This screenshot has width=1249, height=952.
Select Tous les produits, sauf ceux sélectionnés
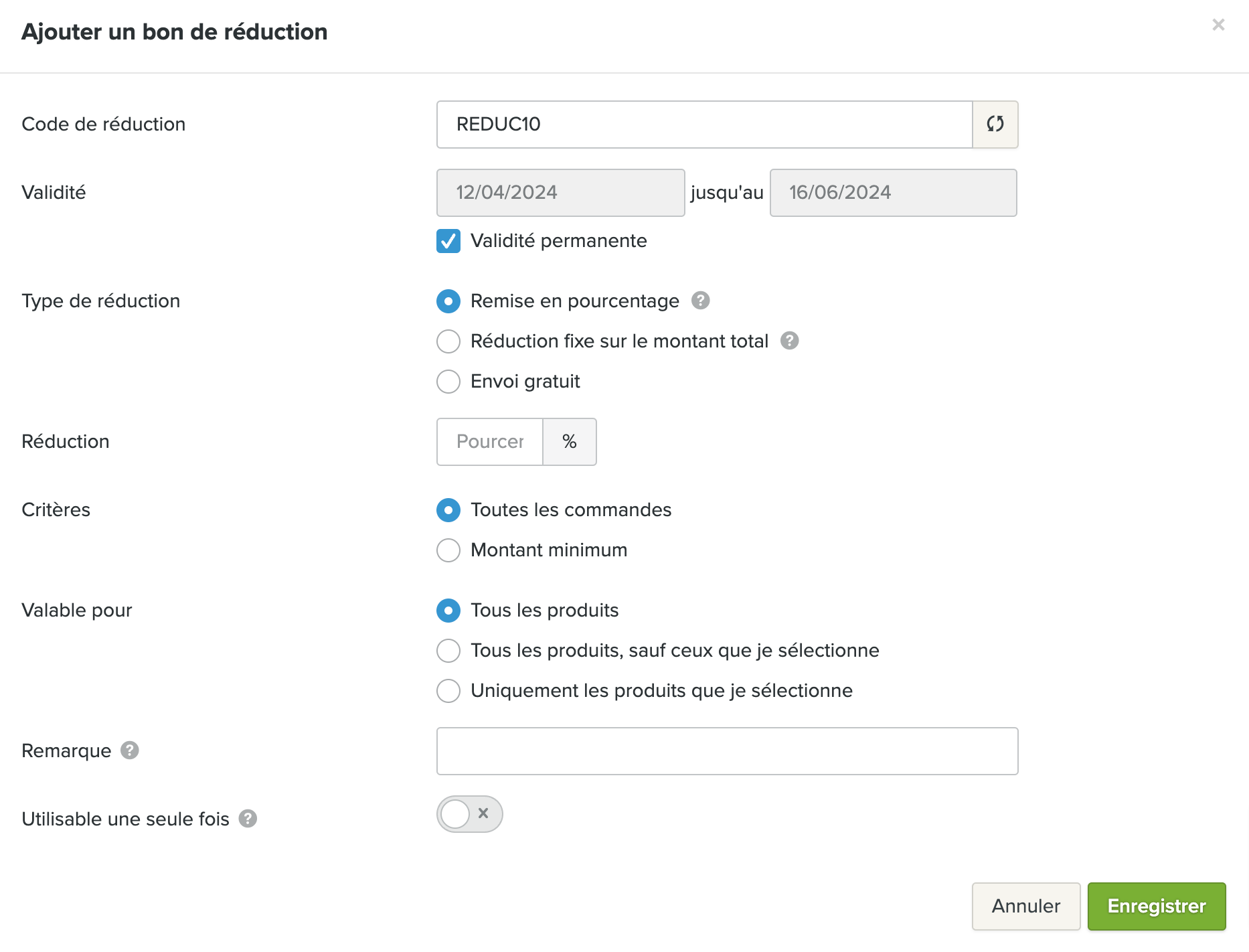click(x=448, y=651)
